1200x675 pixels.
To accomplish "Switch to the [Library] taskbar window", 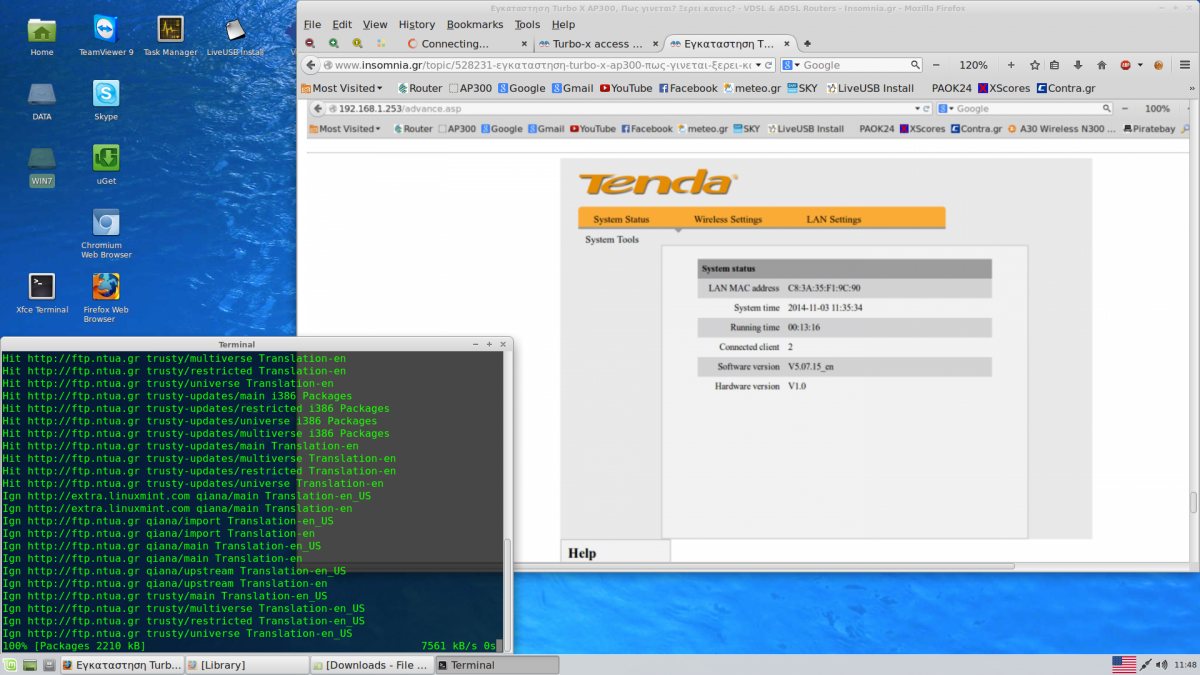I will 246,665.
